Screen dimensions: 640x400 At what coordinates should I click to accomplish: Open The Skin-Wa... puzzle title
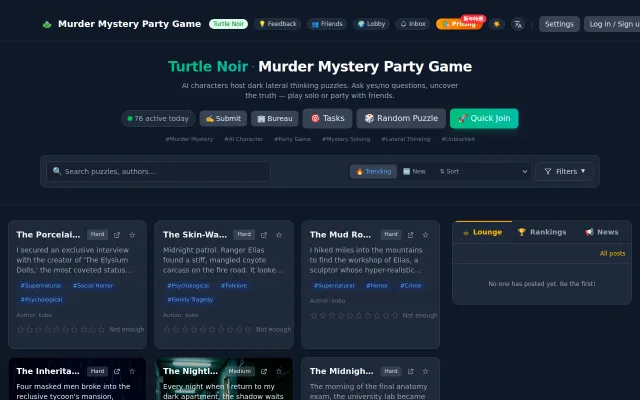[195, 235]
